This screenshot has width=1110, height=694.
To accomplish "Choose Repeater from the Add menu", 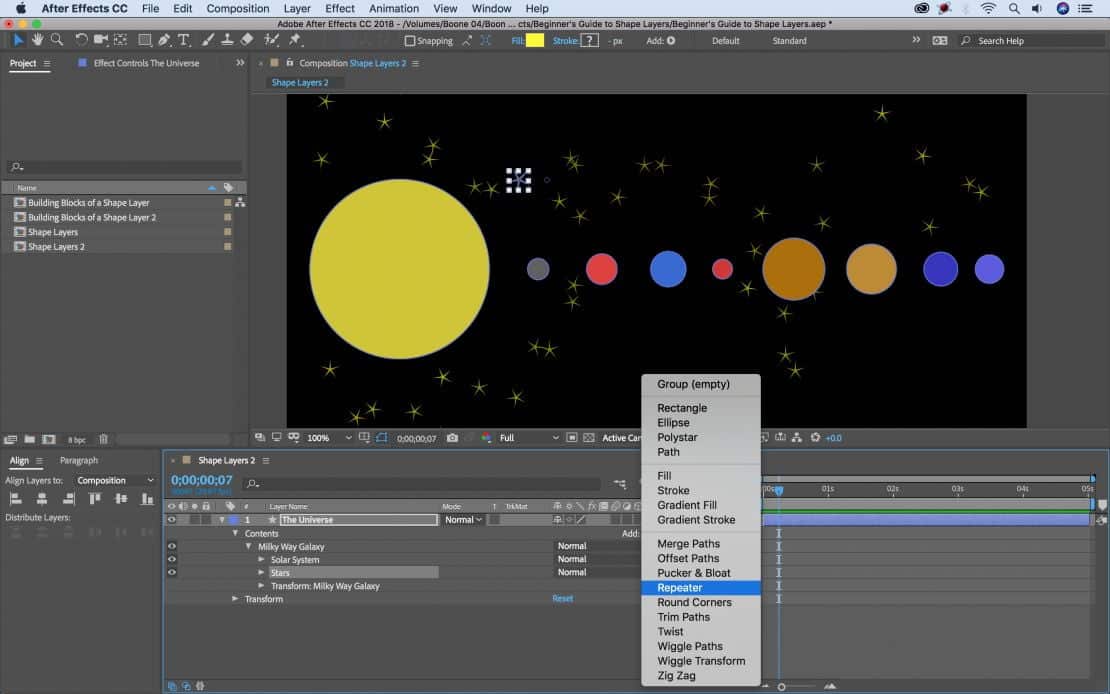I will coord(680,588).
